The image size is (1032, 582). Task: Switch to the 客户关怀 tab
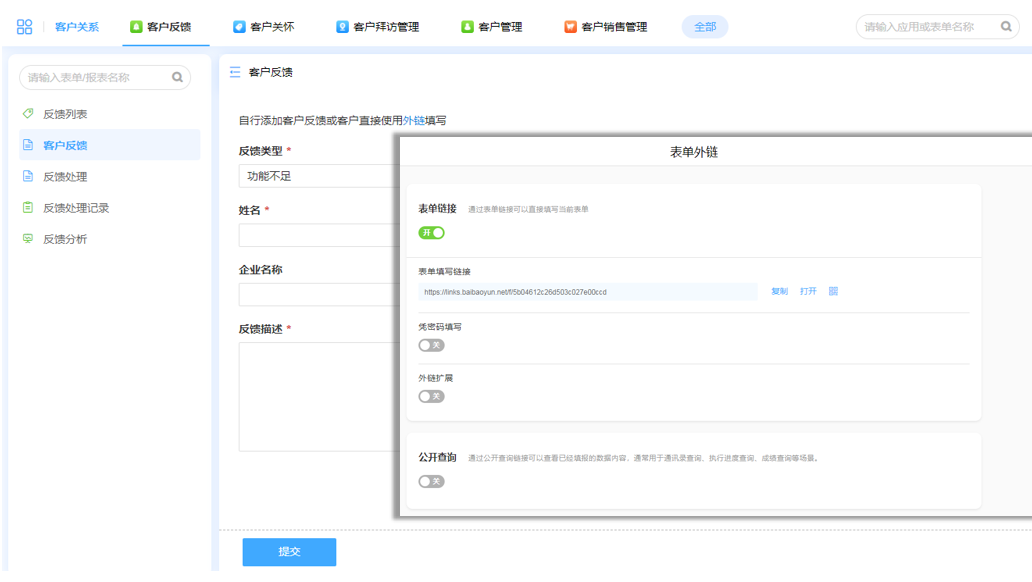264,27
